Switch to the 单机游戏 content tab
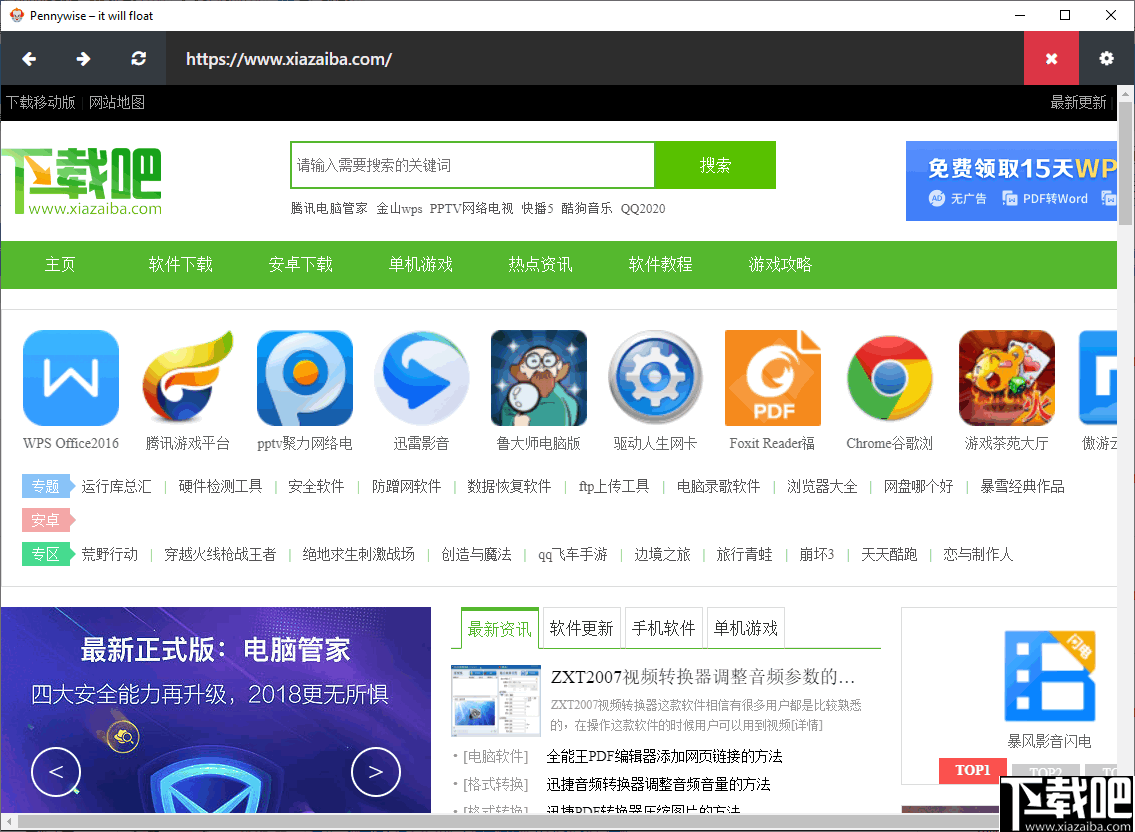 tap(746, 628)
